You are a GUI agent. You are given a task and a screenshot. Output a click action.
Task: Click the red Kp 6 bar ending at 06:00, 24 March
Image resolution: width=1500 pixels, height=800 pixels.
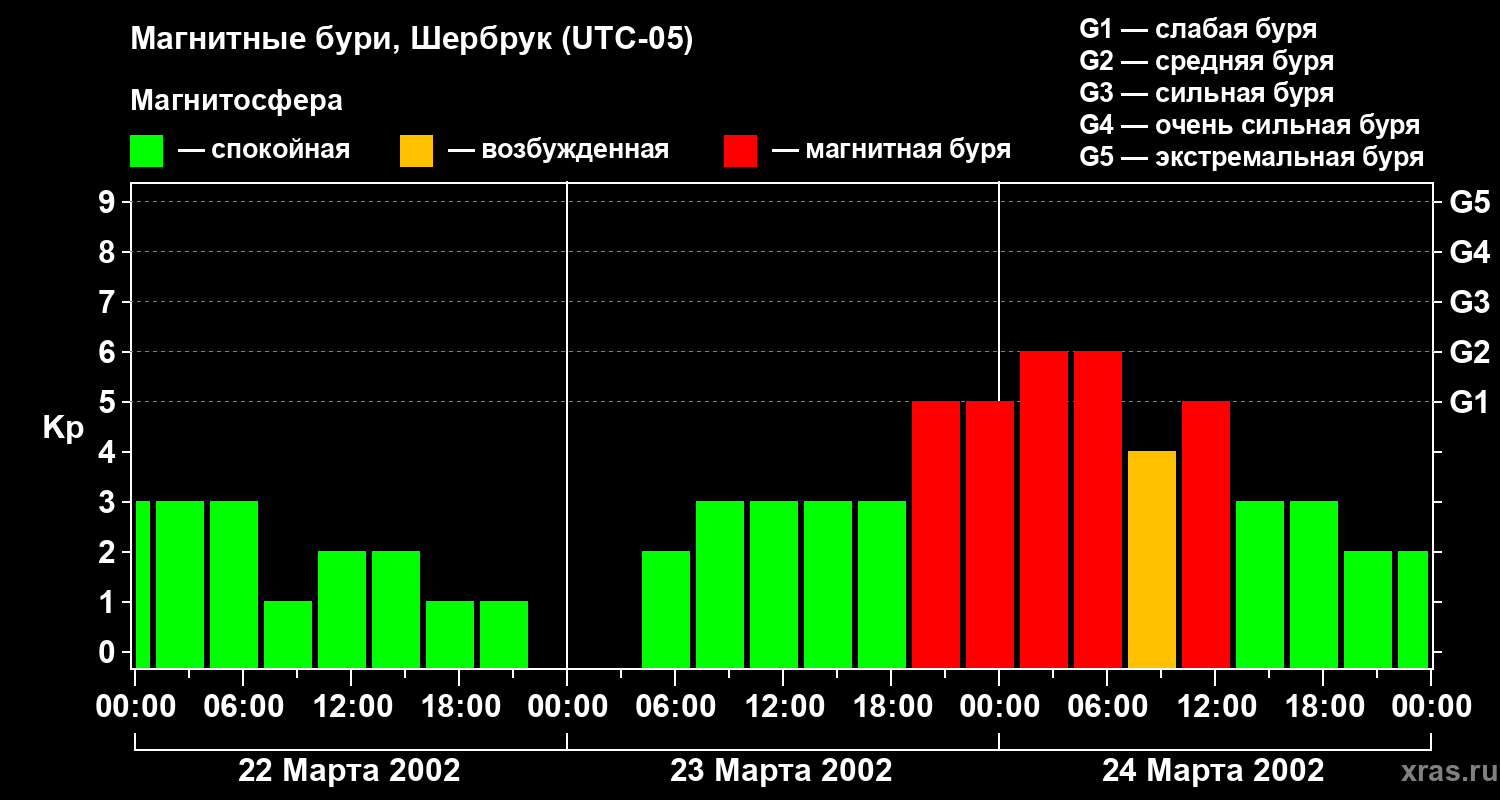(x=1098, y=510)
